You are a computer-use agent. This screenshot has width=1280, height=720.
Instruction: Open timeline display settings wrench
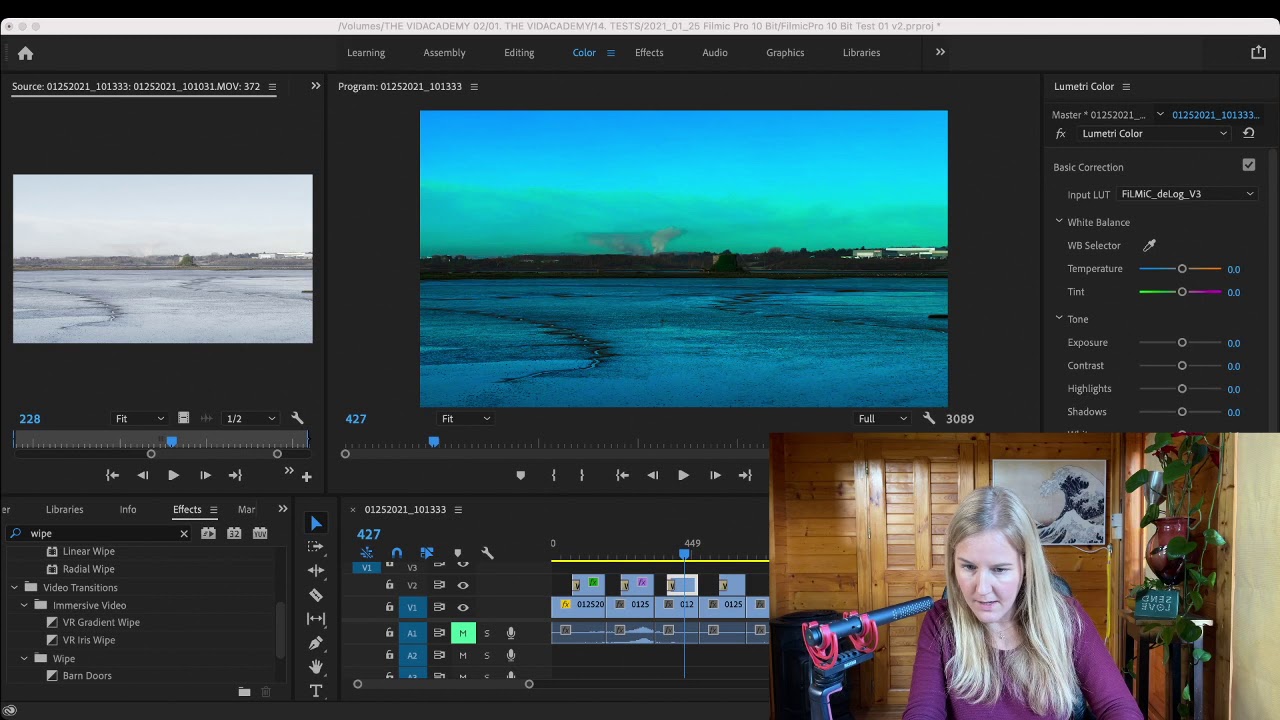point(487,553)
